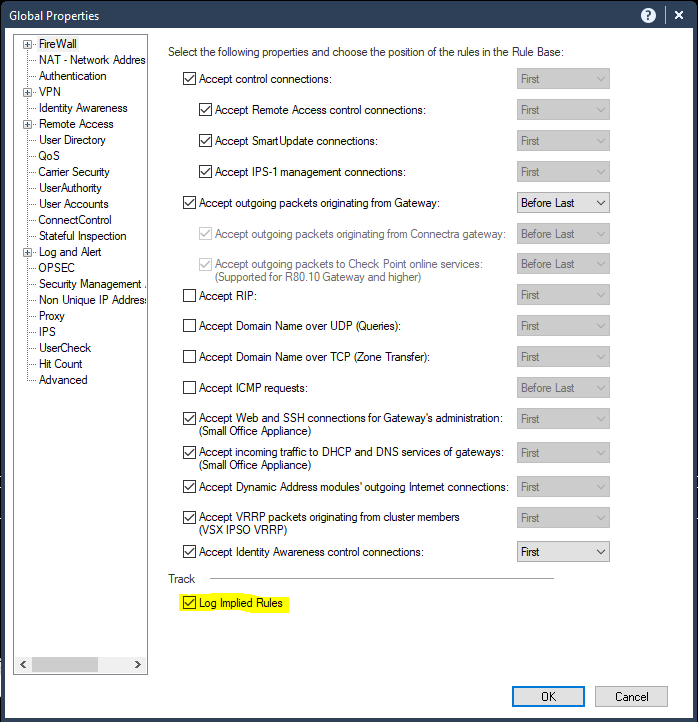Open the Stateful Inspection page
Screen dimensions: 698x722
[x=82, y=236]
